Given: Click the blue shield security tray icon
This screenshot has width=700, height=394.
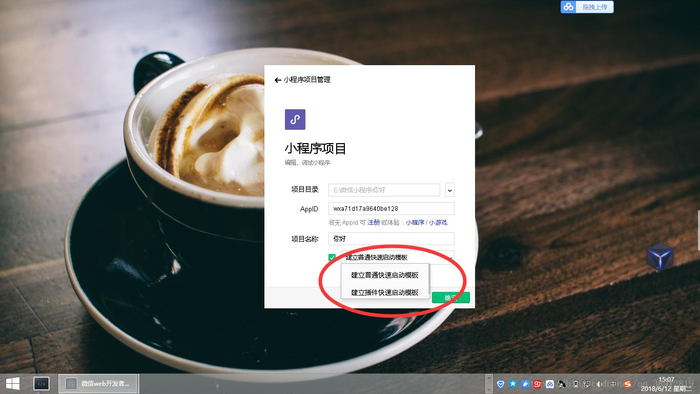Looking at the screenshot, I should (500, 384).
